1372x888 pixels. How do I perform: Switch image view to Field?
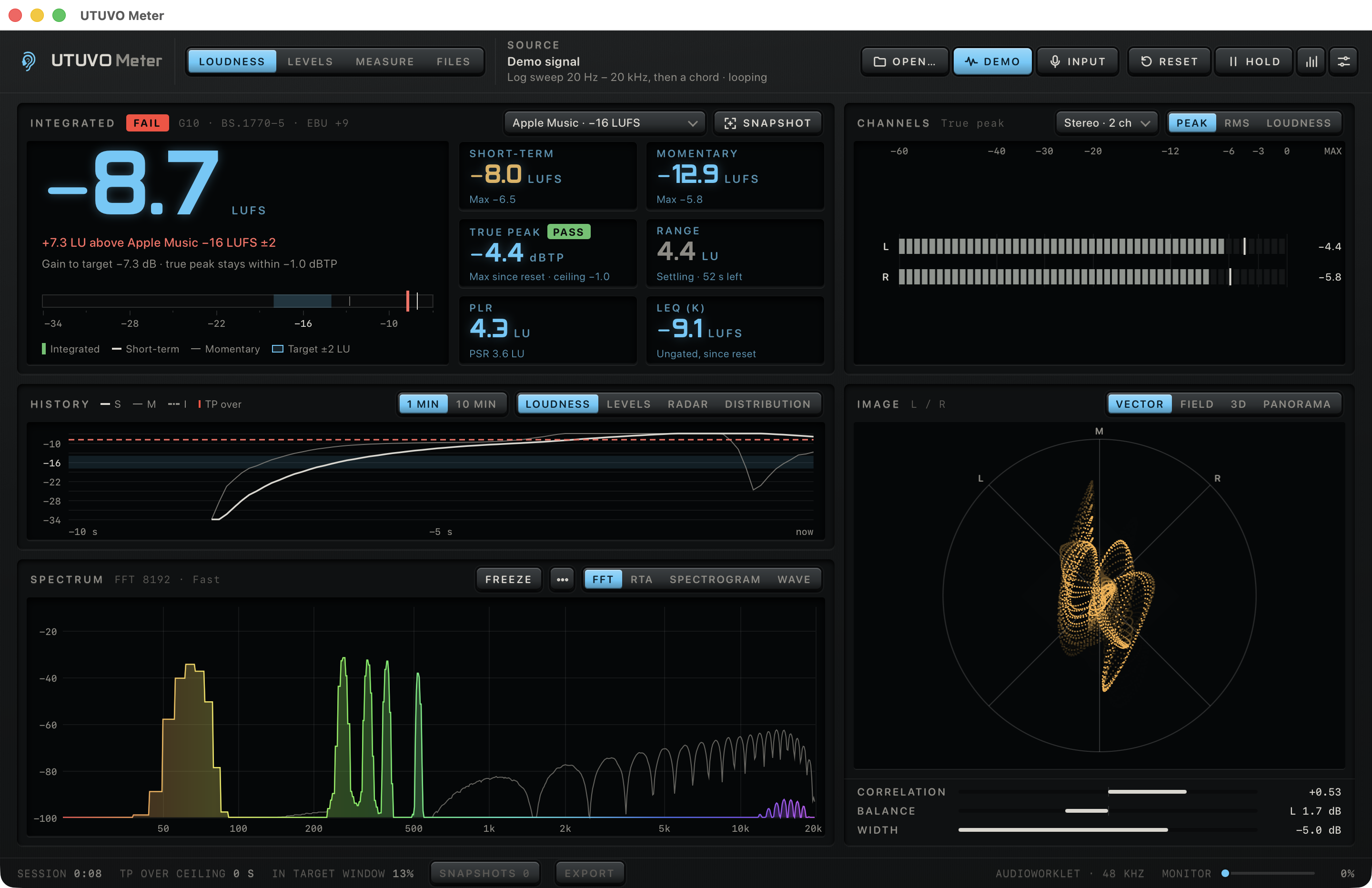(1197, 404)
